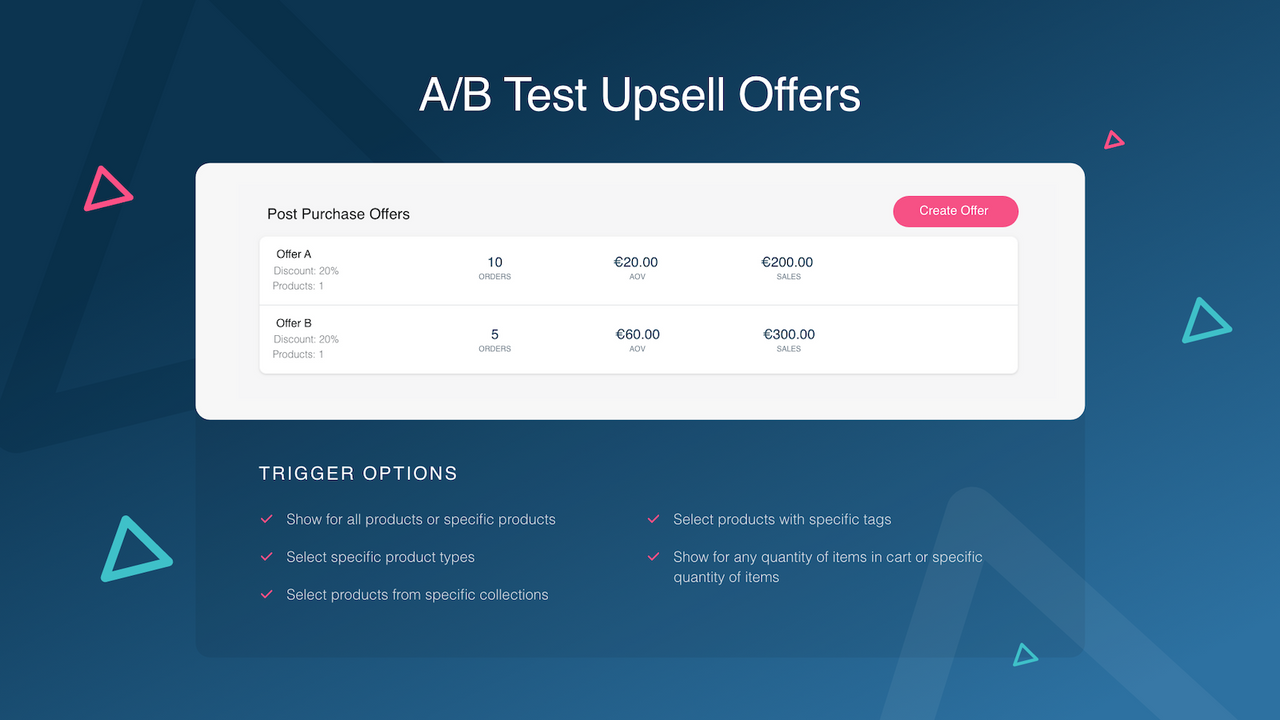
Task: Click the checkmark beside 'Show for all products or specific products'
Action: pos(266,519)
